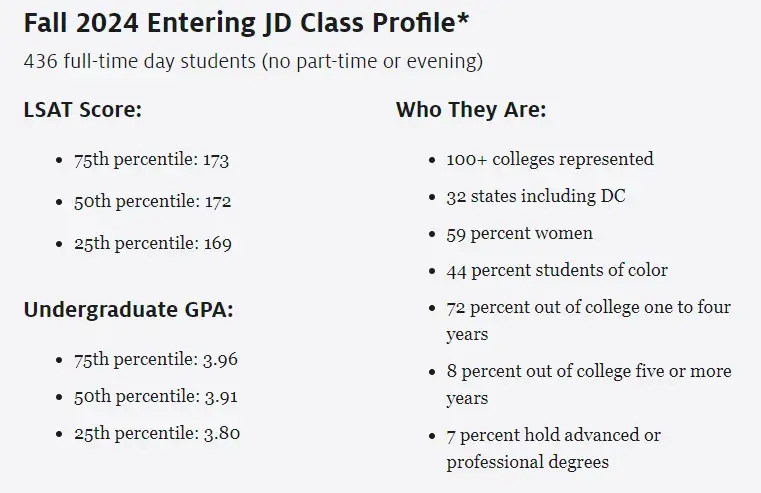Image resolution: width=761 pixels, height=493 pixels.
Task: Click the GPA 25th percentile: 3.80 line
Action: [x=156, y=434]
